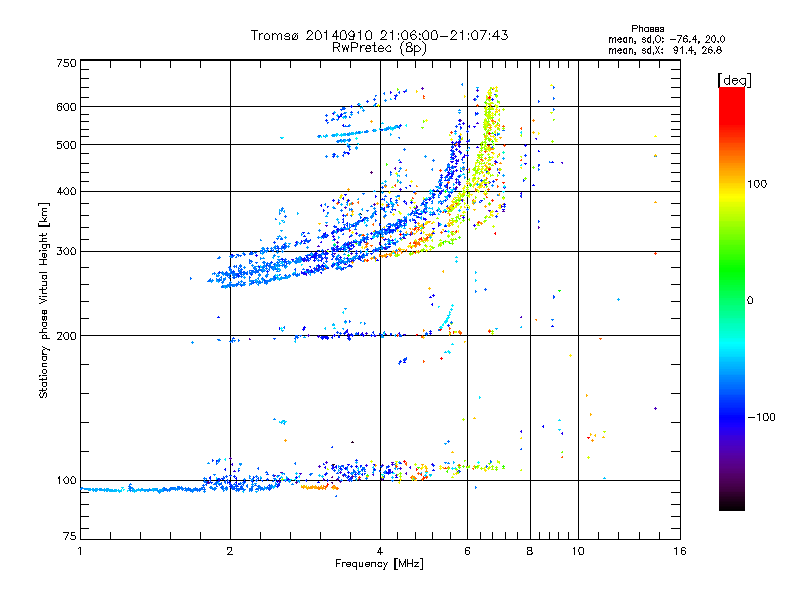
Task: Click the y-axis tick label '500'
Action: click(66, 145)
